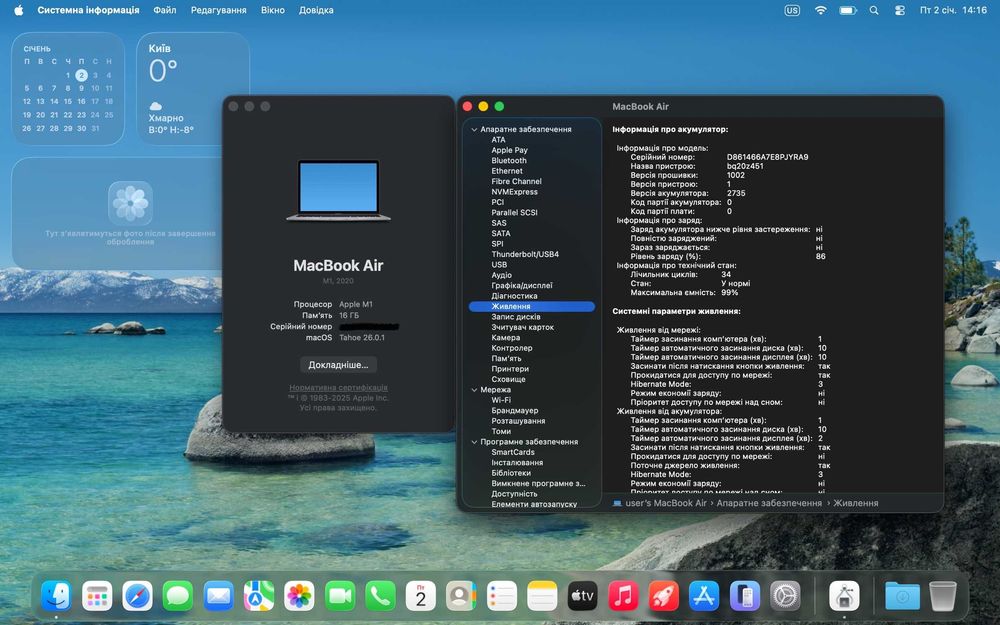Open the Trash in the Dock
This screenshot has width=1000, height=625.
(942, 596)
